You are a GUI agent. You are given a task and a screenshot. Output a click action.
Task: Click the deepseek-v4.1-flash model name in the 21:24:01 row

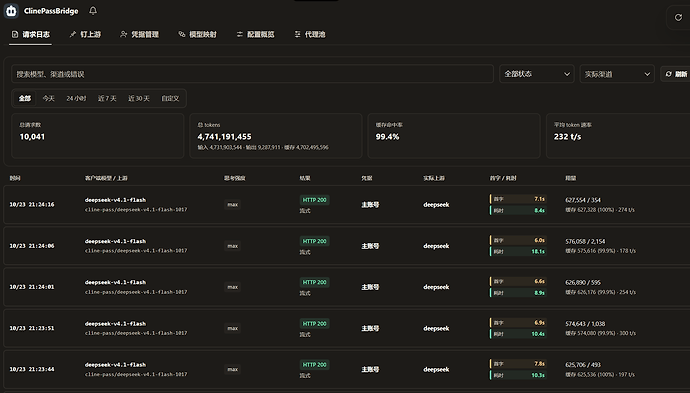pos(115,282)
